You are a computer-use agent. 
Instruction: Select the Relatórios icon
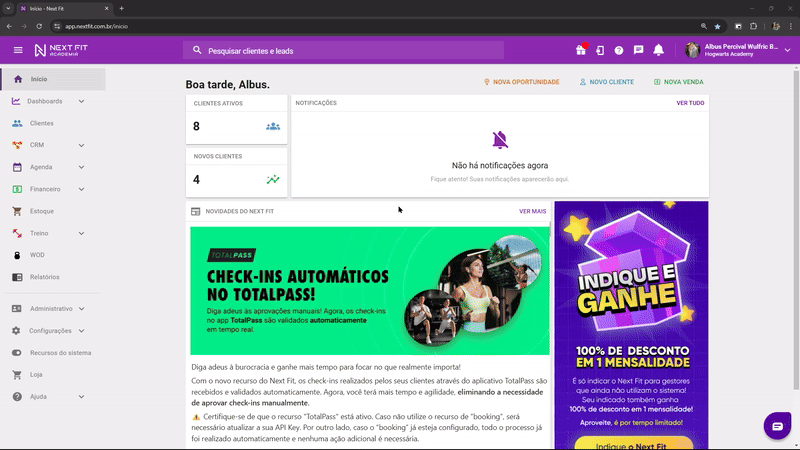[x=17, y=277]
